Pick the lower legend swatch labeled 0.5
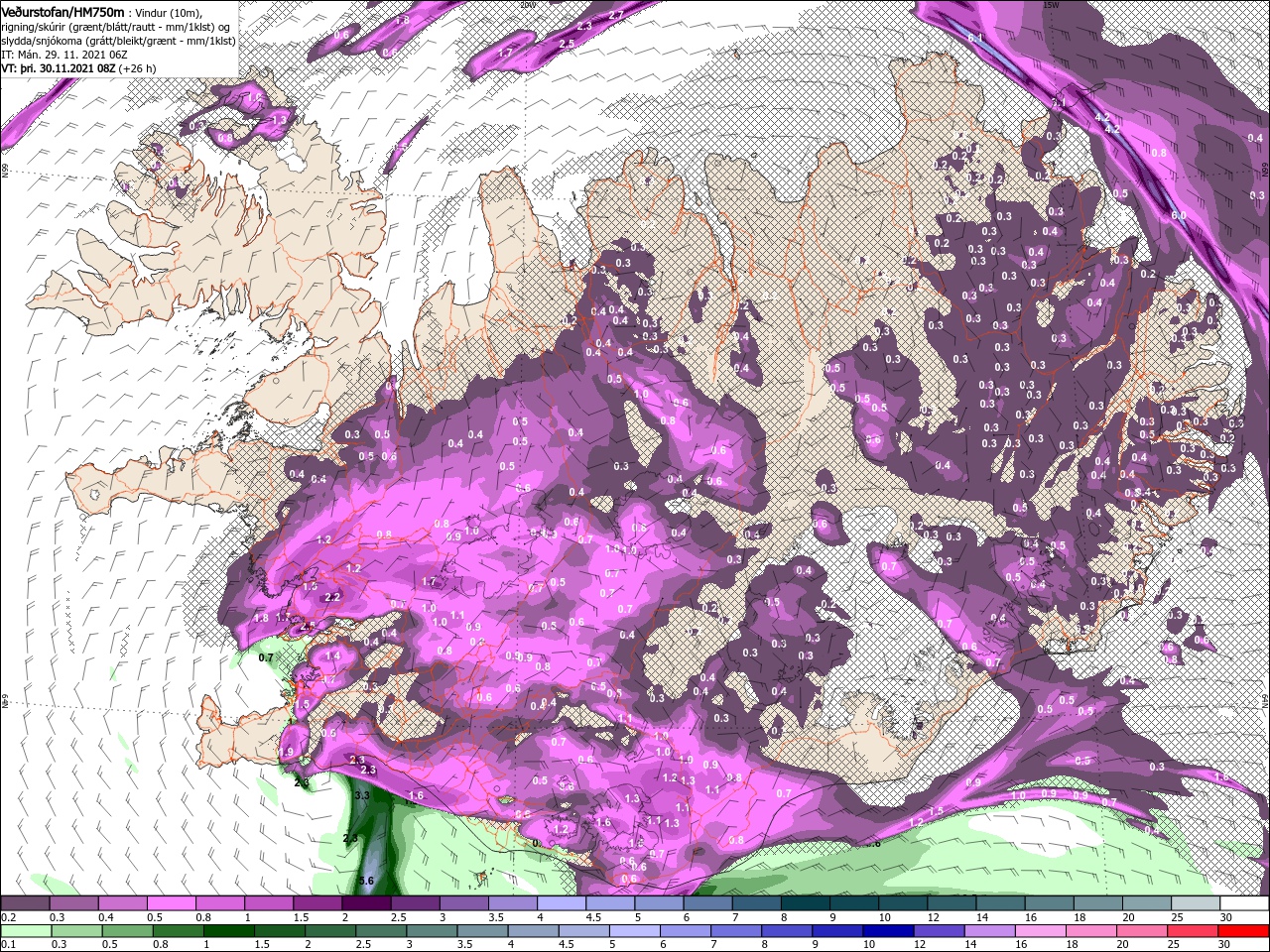This screenshot has height=952, width=1270. pyautogui.click(x=127, y=931)
